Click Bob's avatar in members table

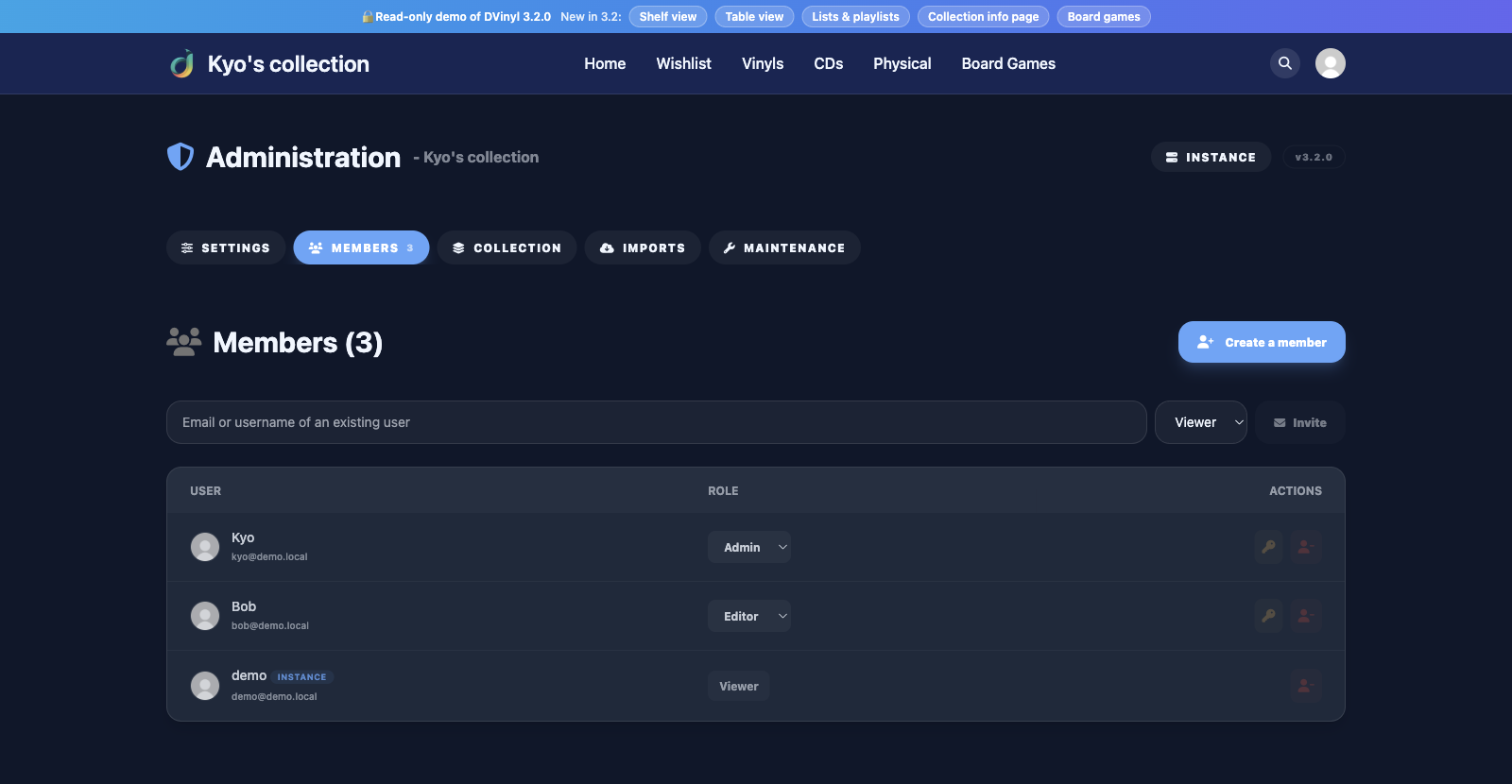(205, 616)
